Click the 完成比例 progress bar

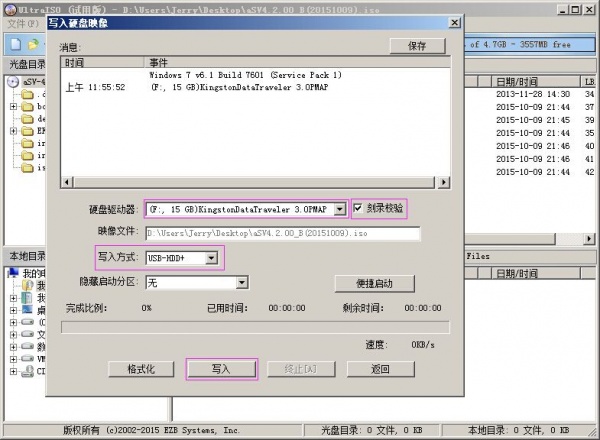[255, 328]
